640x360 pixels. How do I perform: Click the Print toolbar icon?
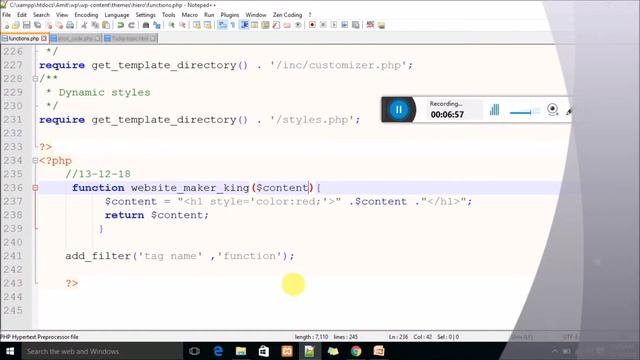tap(70, 25)
